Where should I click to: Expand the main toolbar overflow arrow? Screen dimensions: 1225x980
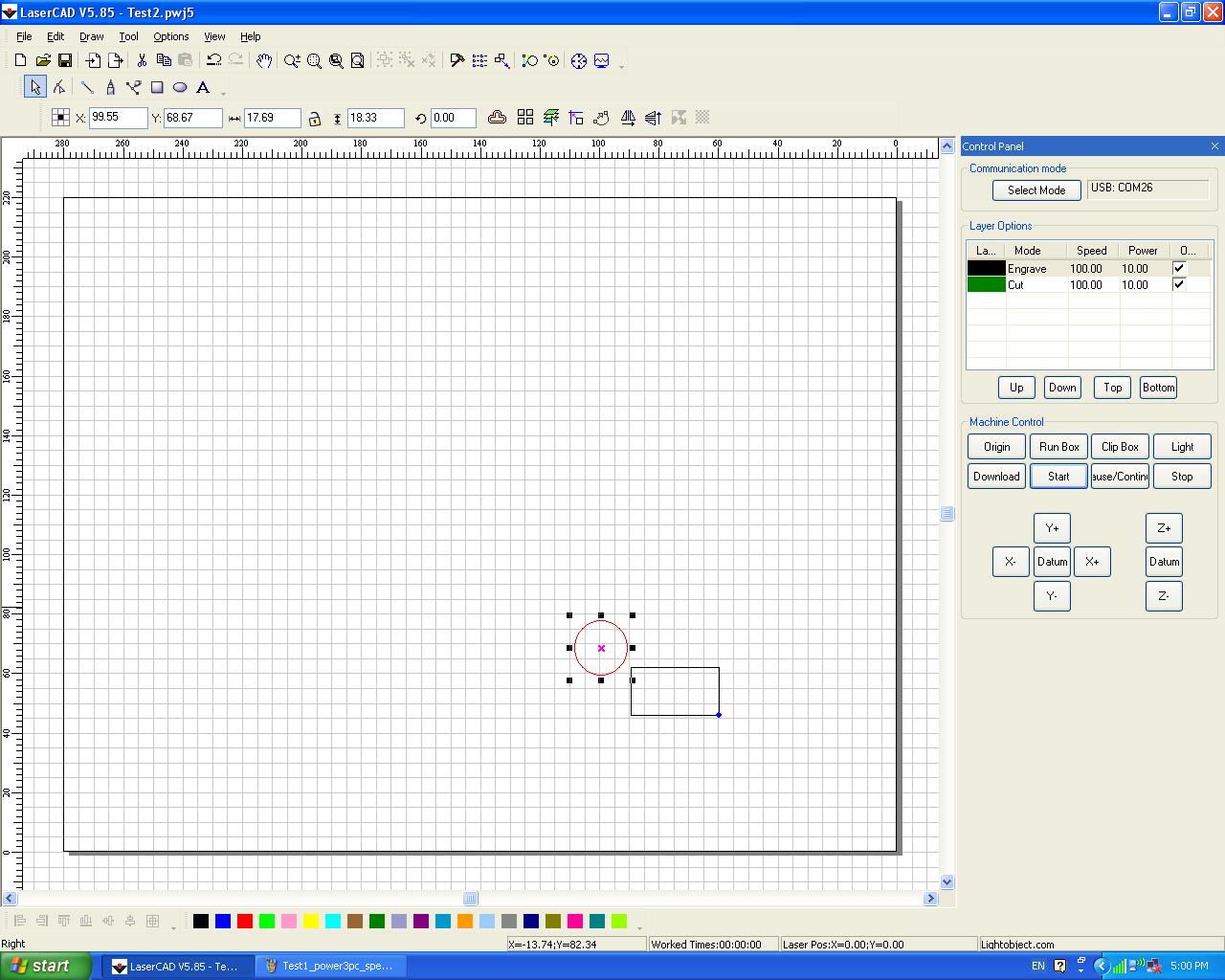pos(622,66)
